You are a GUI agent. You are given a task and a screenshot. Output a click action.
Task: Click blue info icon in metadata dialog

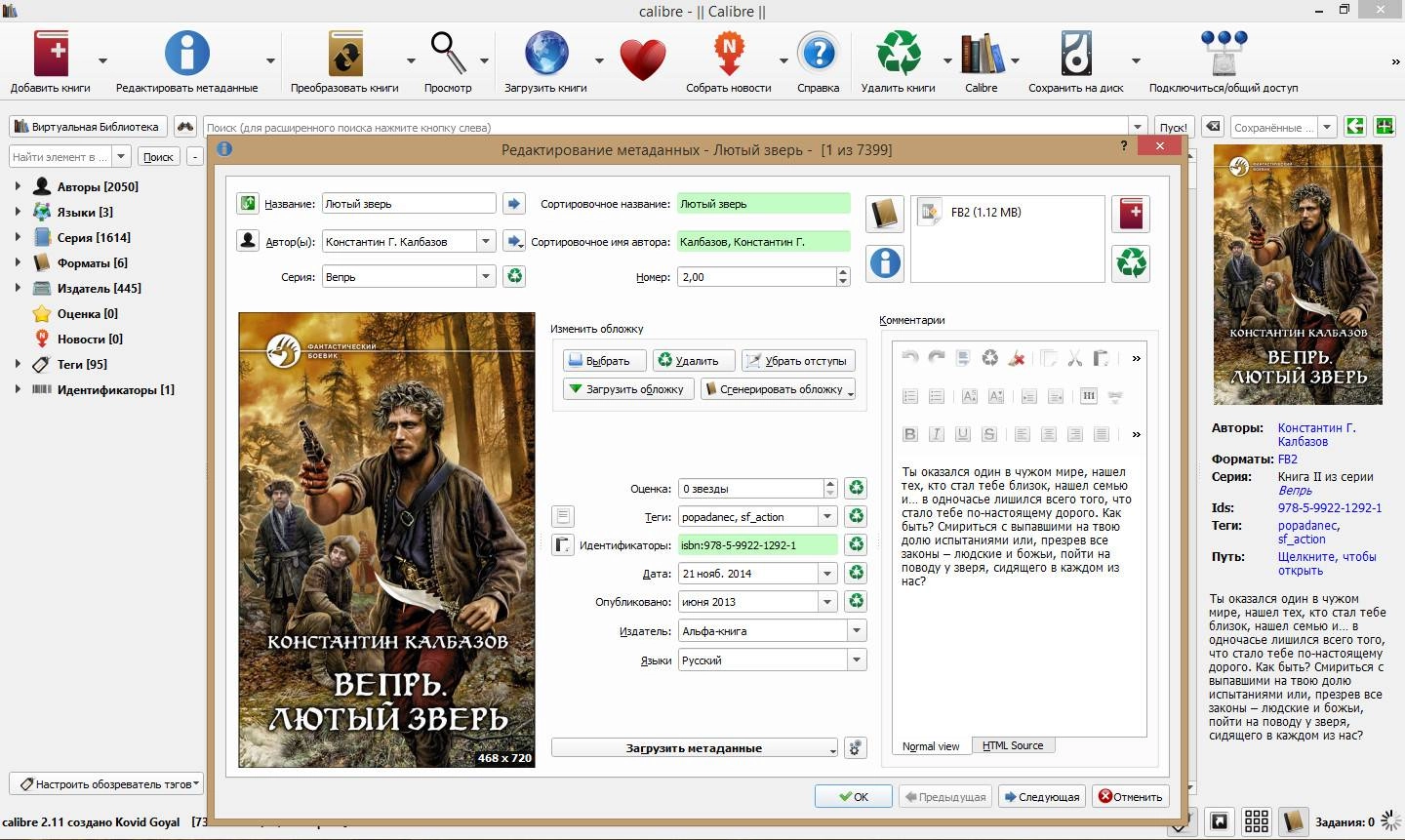tap(885, 262)
